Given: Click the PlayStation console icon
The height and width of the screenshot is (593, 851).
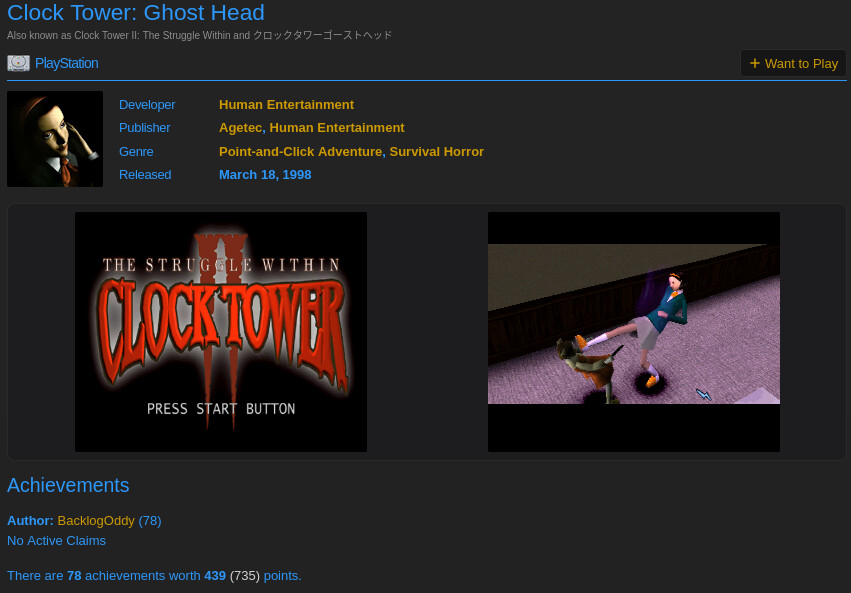Looking at the screenshot, I should coord(18,63).
